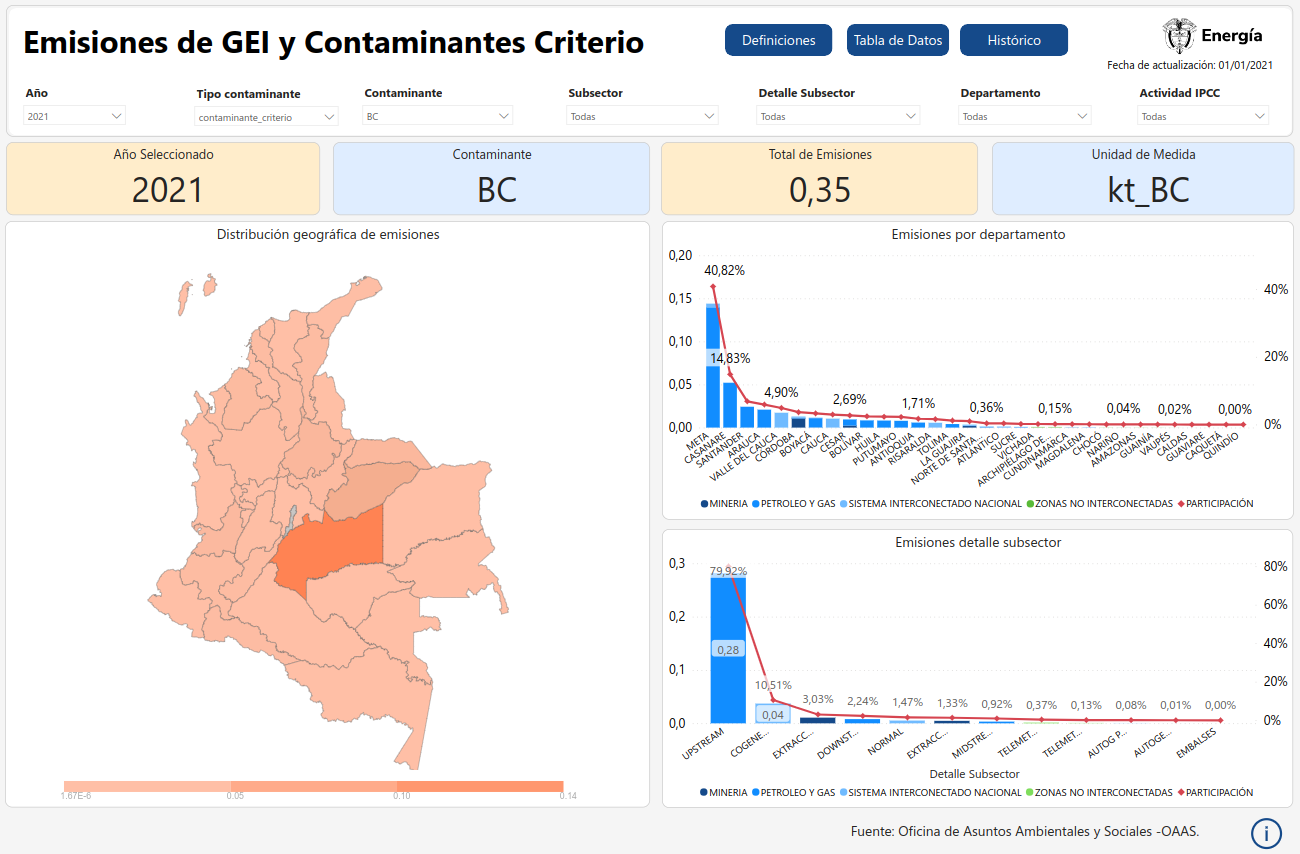Select the UPSTREAM bar in subsector chart
1300x854 pixels.
728,650
